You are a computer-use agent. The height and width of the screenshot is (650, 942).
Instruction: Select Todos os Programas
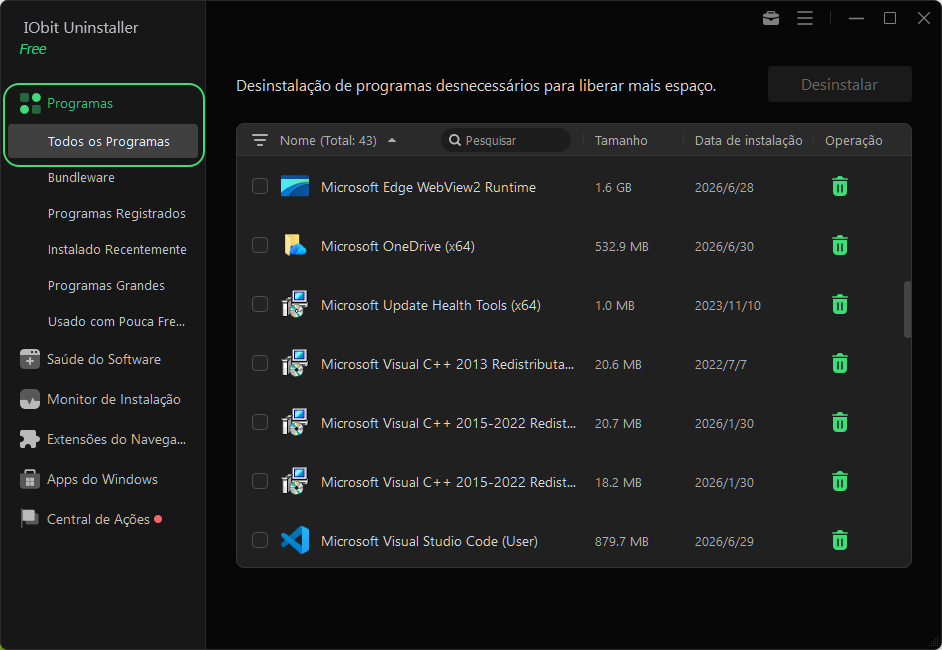click(x=103, y=141)
